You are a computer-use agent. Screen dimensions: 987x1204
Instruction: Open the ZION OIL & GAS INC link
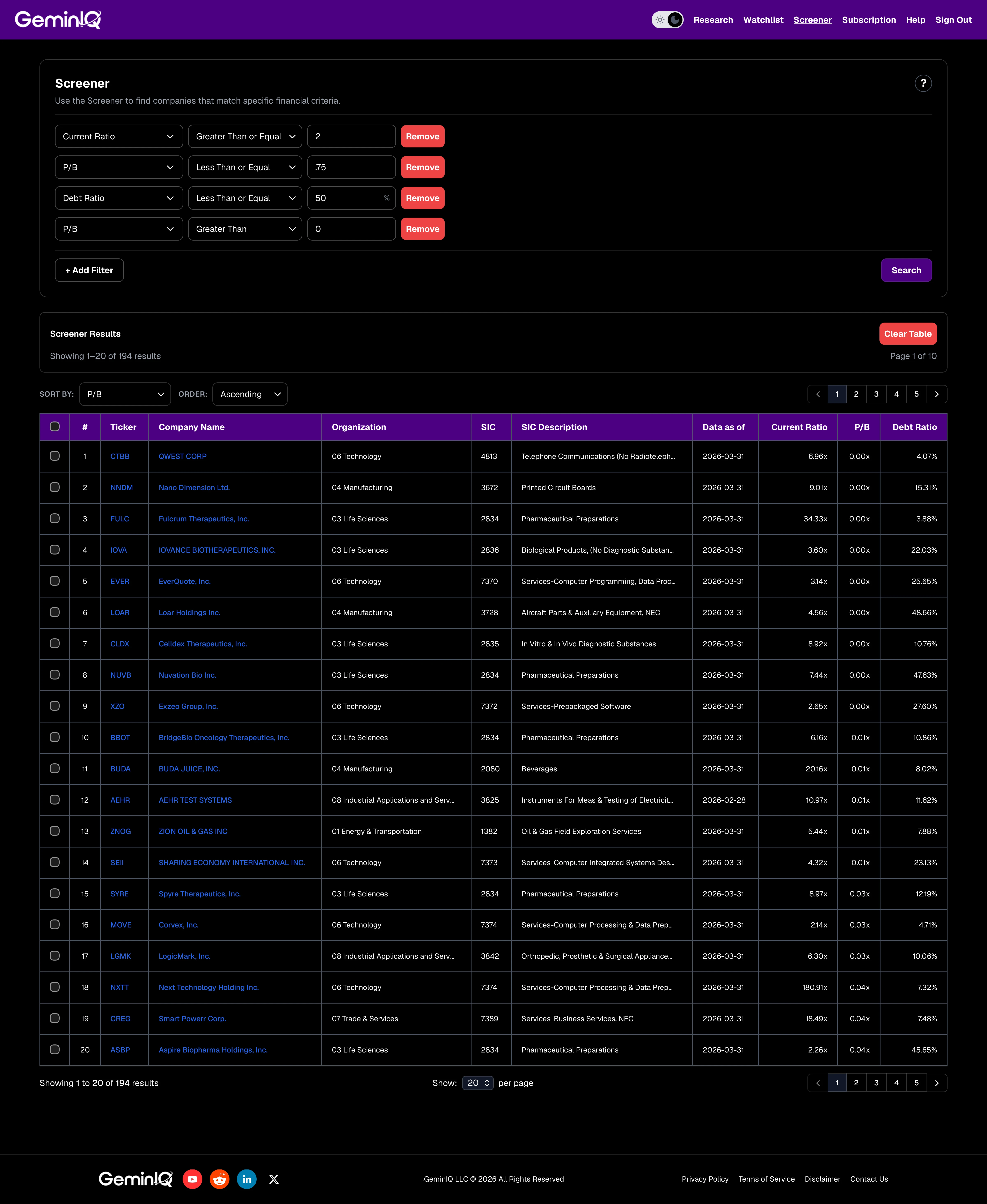(x=193, y=831)
